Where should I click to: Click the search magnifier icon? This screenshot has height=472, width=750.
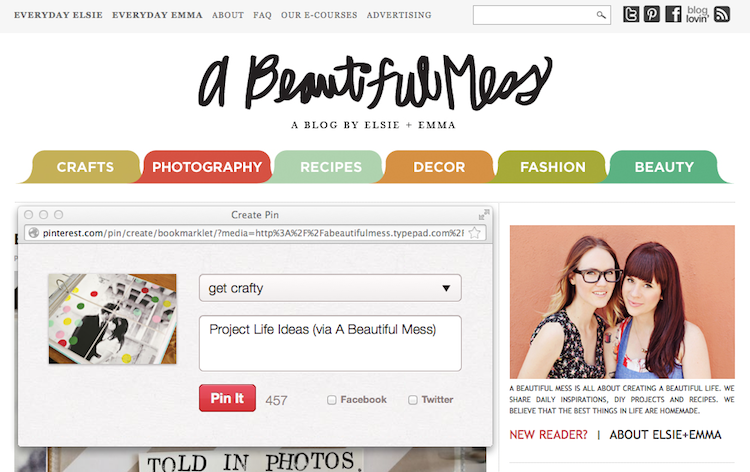coord(601,15)
